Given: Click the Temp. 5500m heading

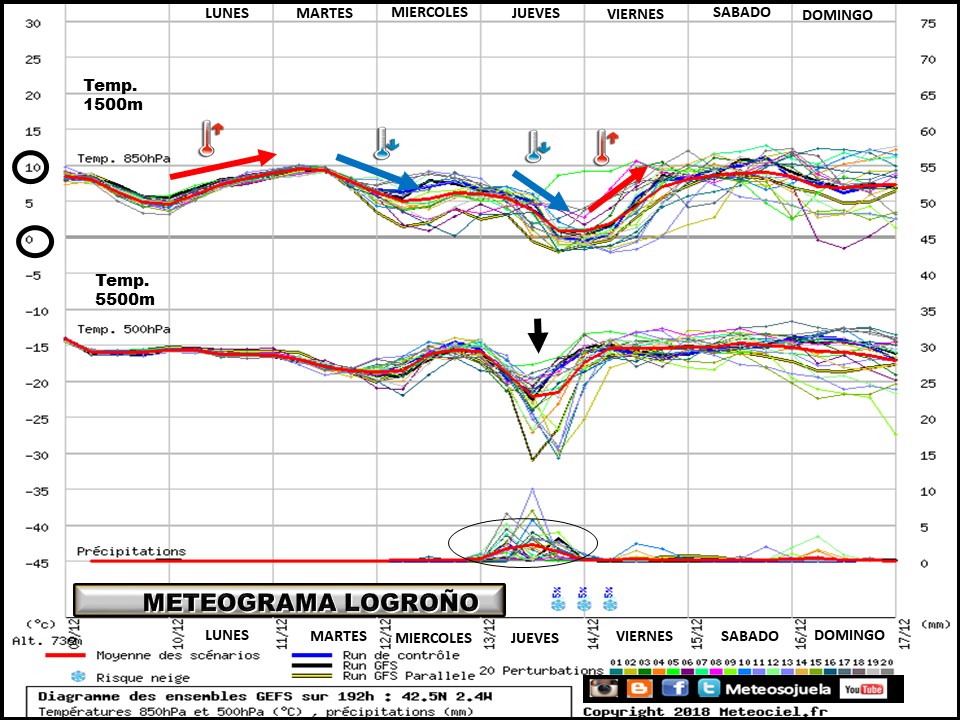Looking at the screenshot, I should tap(125, 290).
